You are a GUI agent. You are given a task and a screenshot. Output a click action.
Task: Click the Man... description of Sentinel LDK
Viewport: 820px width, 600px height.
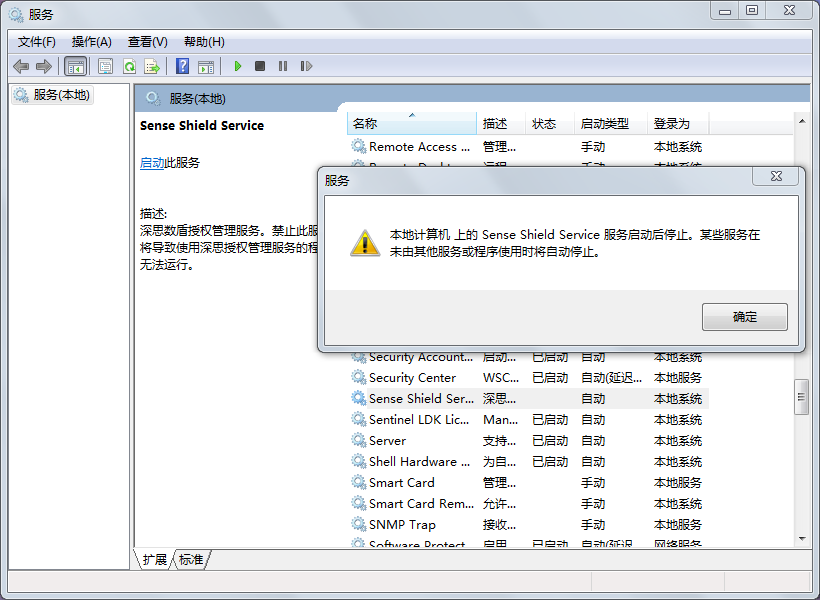(x=500, y=420)
